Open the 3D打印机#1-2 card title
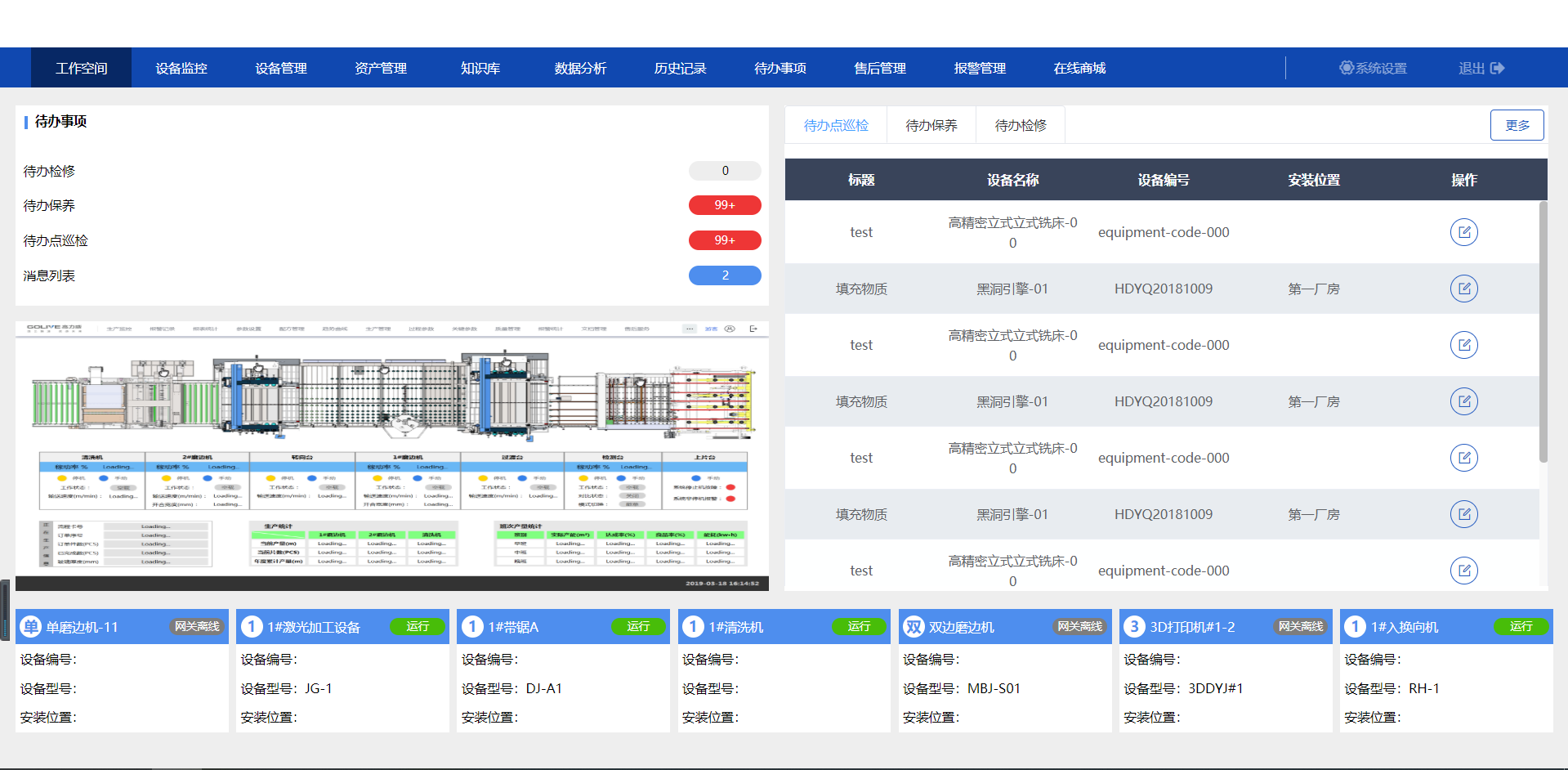The height and width of the screenshot is (770, 1568). pos(1192,627)
